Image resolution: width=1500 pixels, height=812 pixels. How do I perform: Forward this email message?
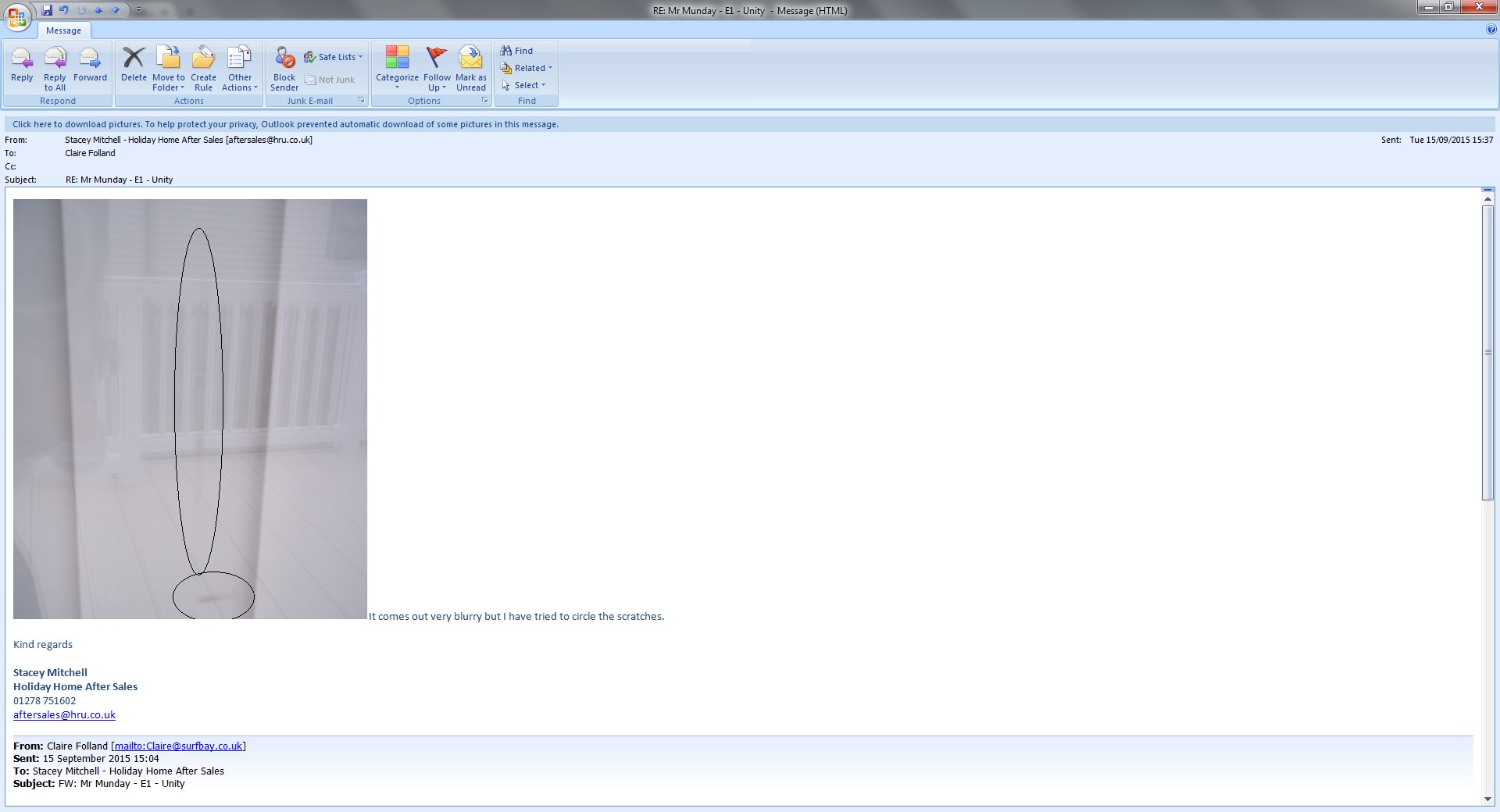click(x=90, y=66)
